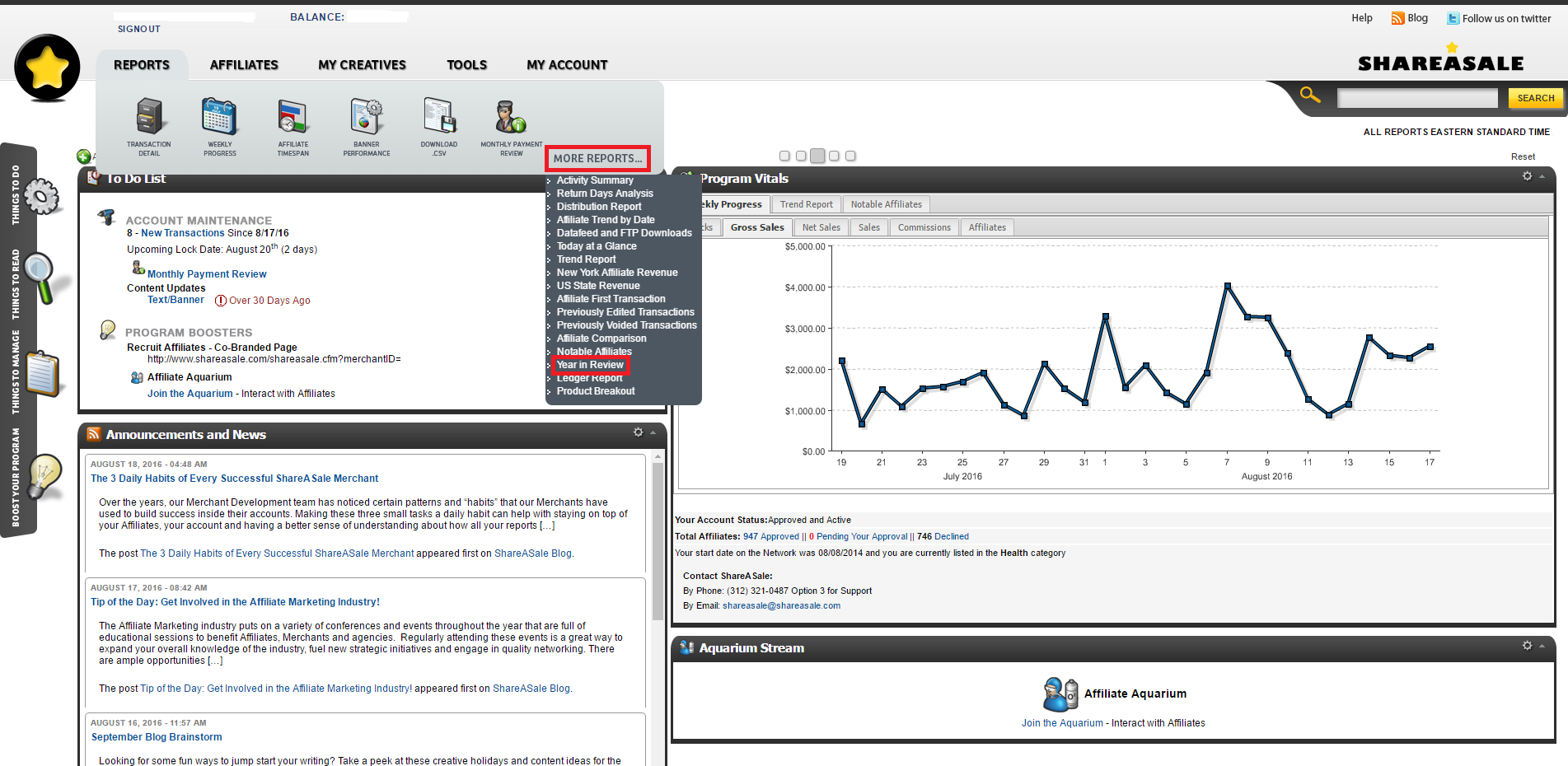The height and width of the screenshot is (766, 1568).
Task: Open the Monthly Payment Review link
Action: pyautogui.click(x=207, y=274)
